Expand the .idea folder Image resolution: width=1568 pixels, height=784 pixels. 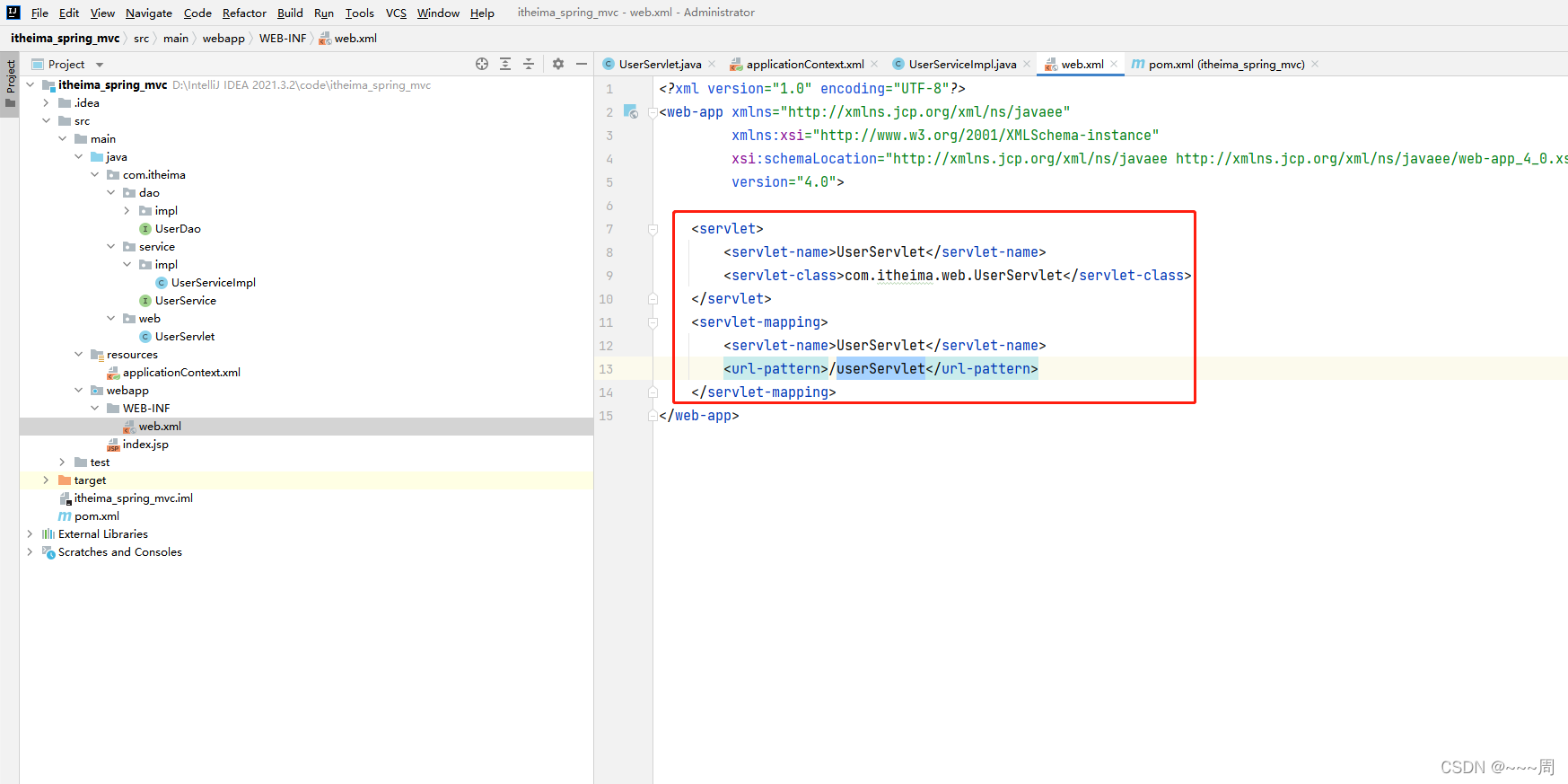click(47, 103)
